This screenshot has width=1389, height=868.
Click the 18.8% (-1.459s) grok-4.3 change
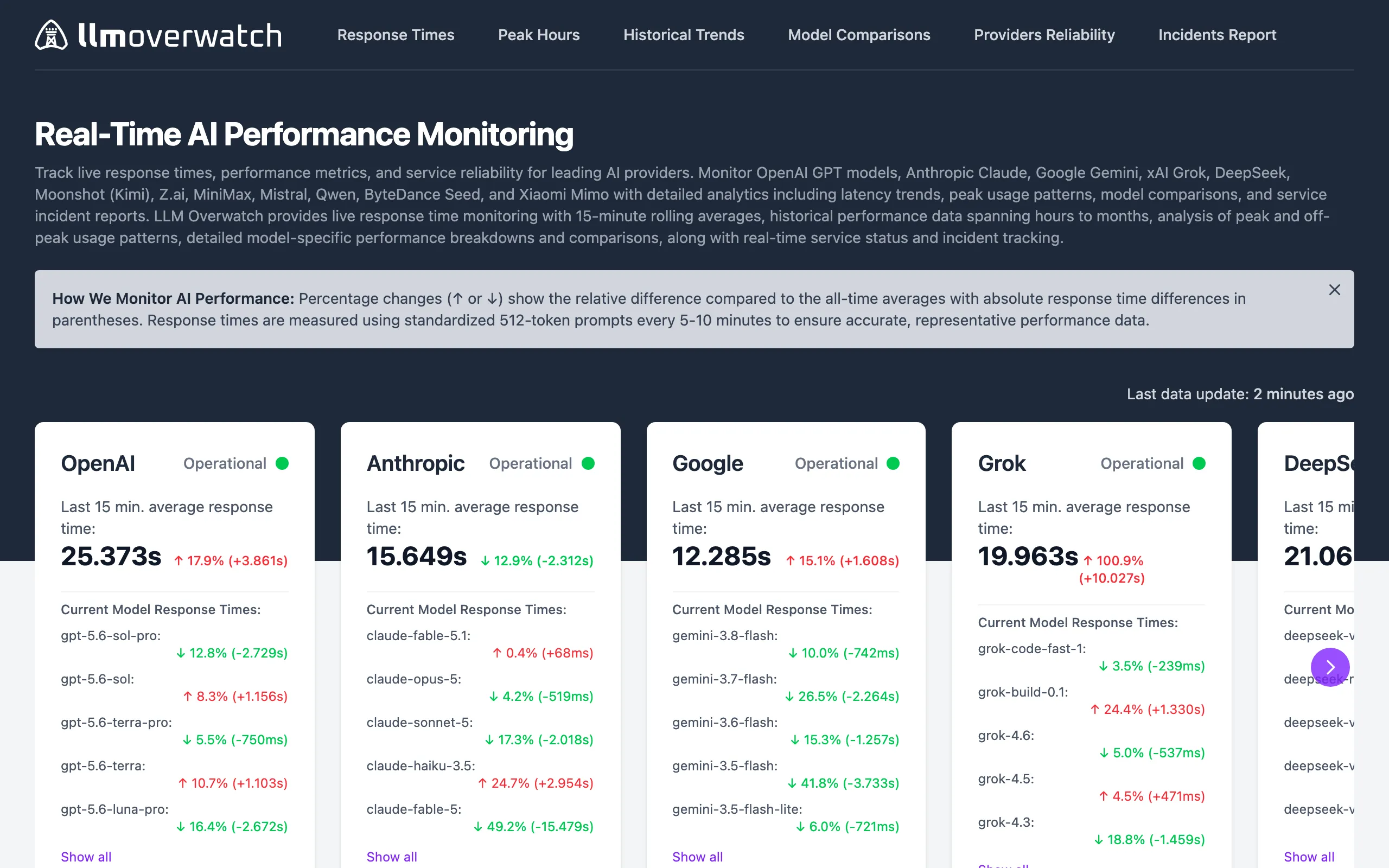[x=1149, y=839]
